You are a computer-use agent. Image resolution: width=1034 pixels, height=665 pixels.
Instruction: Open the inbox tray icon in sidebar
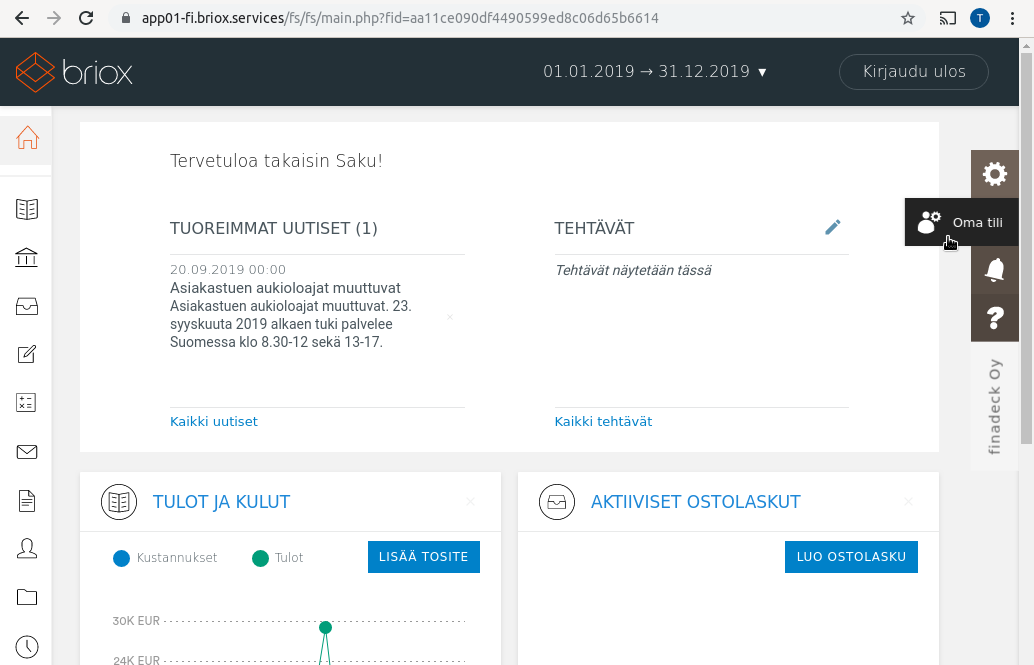coord(26,306)
